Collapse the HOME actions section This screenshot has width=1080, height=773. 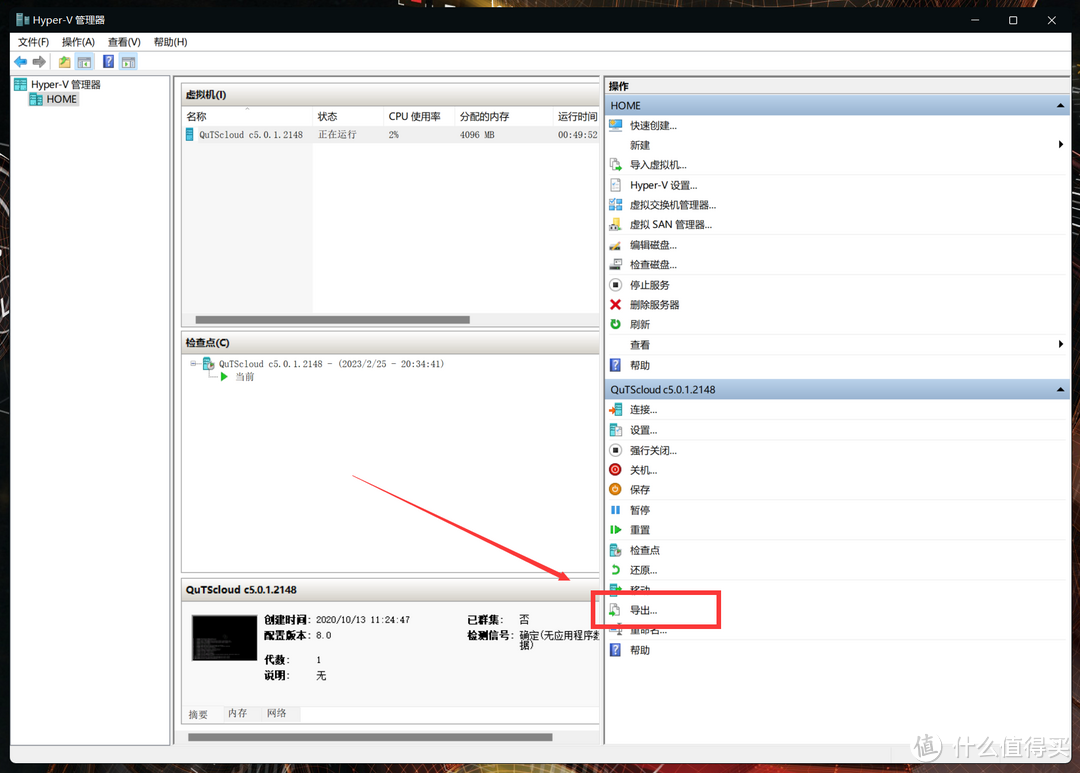1060,105
